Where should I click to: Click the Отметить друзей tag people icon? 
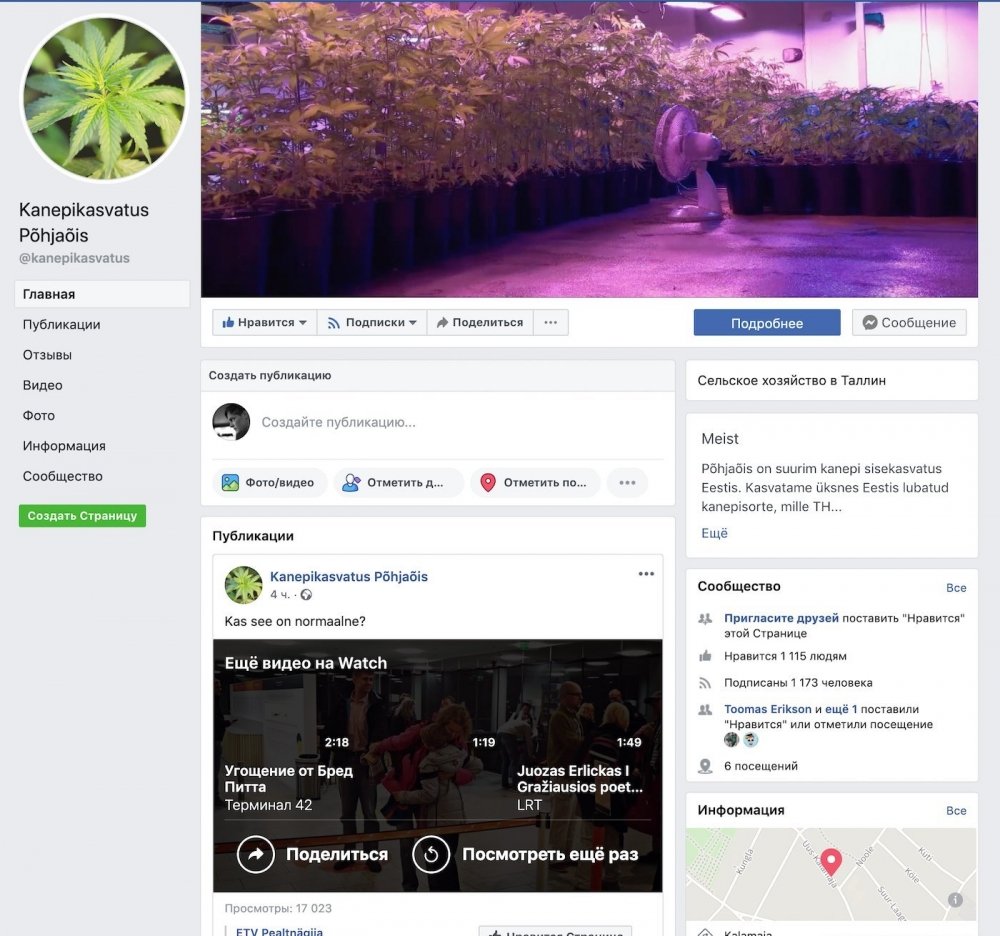point(351,483)
